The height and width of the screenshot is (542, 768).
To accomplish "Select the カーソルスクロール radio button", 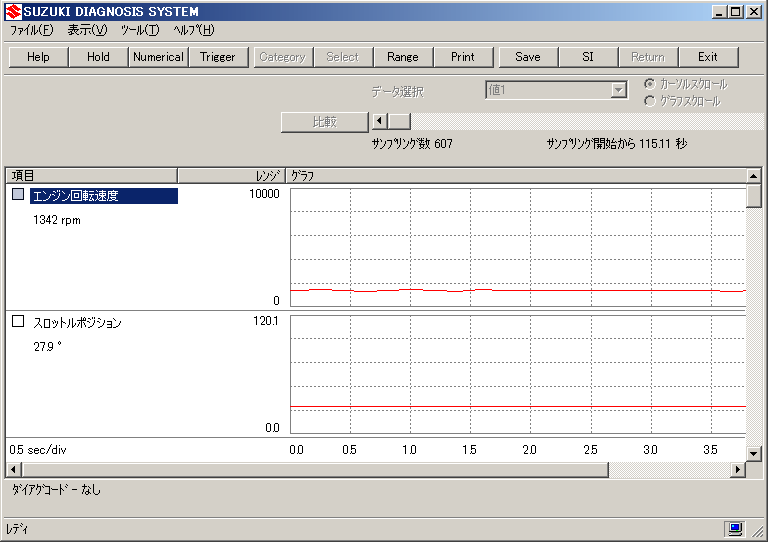I will click(x=650, y=85).
